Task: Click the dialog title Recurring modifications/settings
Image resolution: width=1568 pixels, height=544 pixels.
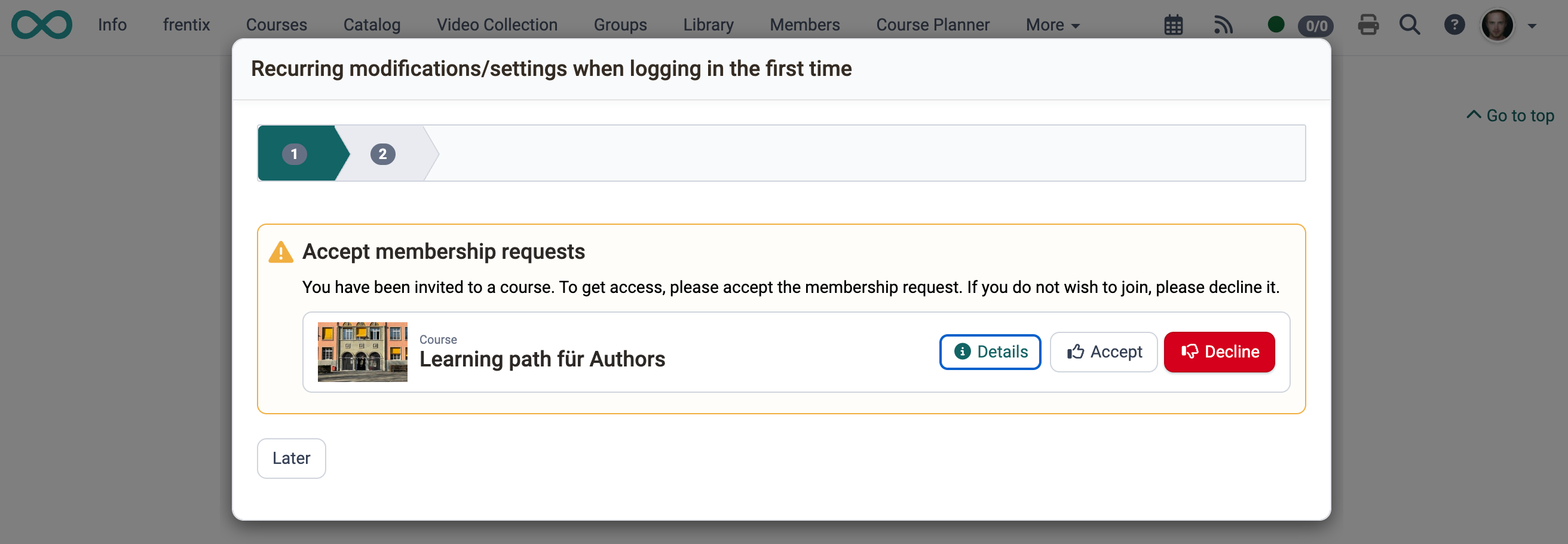Action: (x=551, y=69)
